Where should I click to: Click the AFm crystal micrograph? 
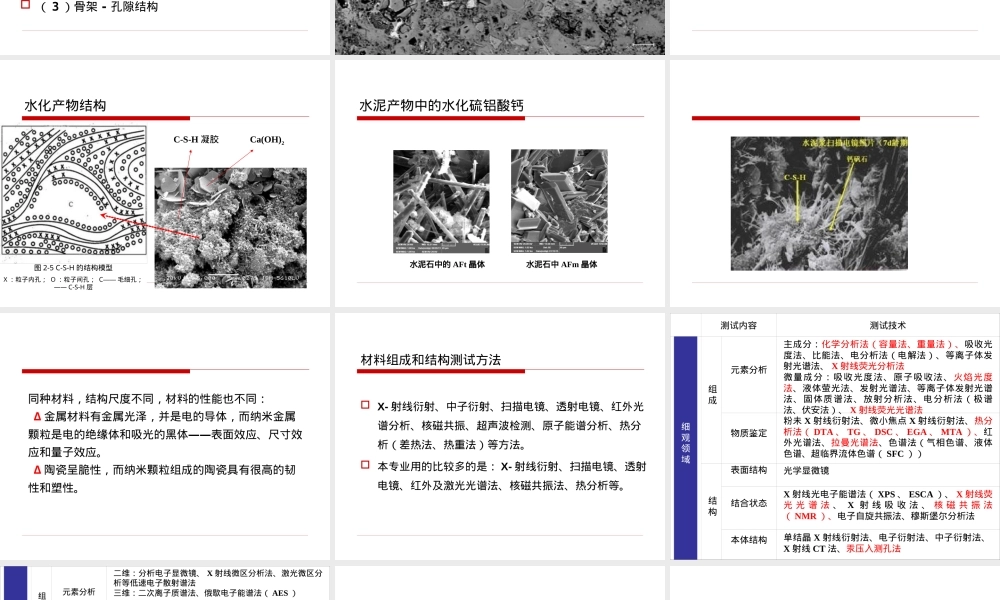tap(559, 201)
